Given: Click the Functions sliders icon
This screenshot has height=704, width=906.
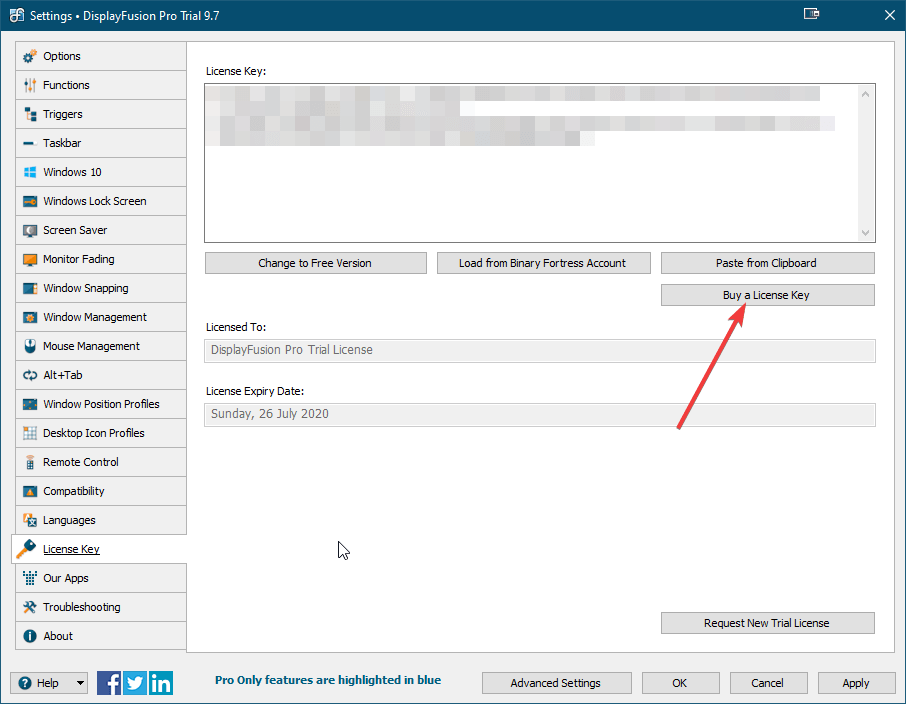Looking at the screenshot, I should click(x=30, y=85).
